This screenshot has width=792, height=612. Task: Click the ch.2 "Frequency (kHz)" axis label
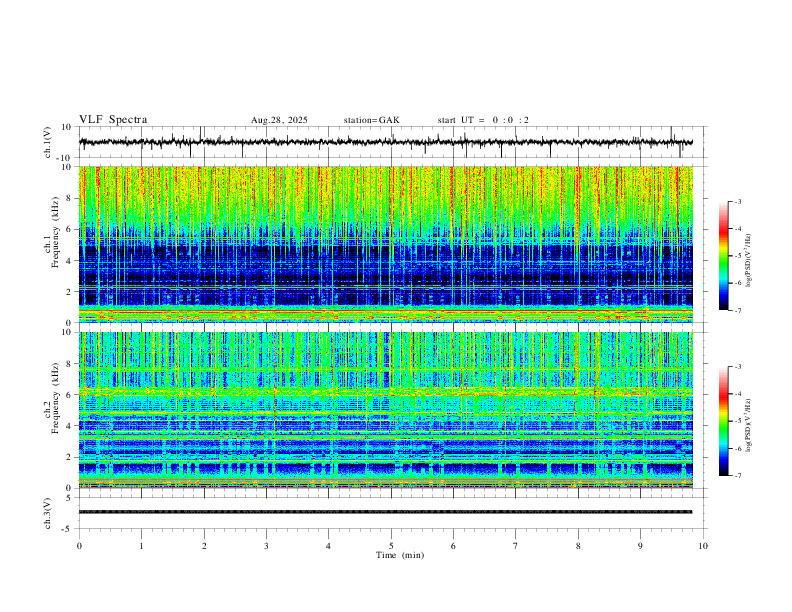point(55,398)
